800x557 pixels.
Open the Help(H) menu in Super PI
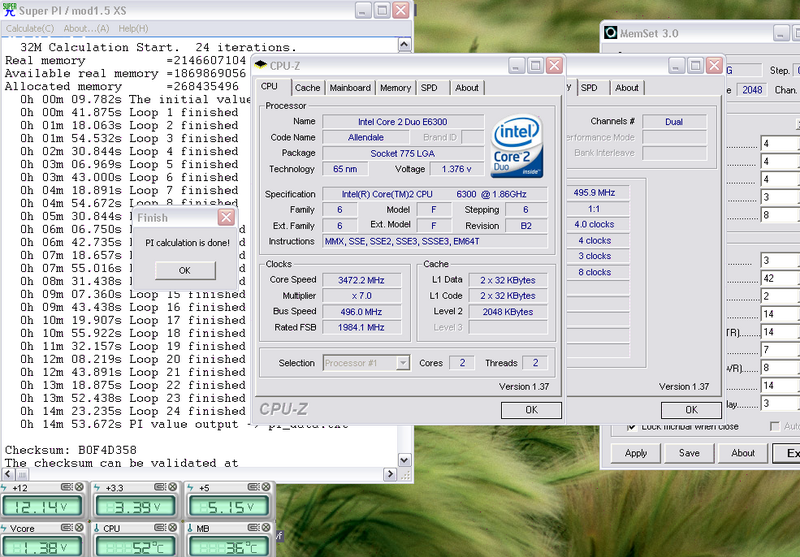(133, 29)
